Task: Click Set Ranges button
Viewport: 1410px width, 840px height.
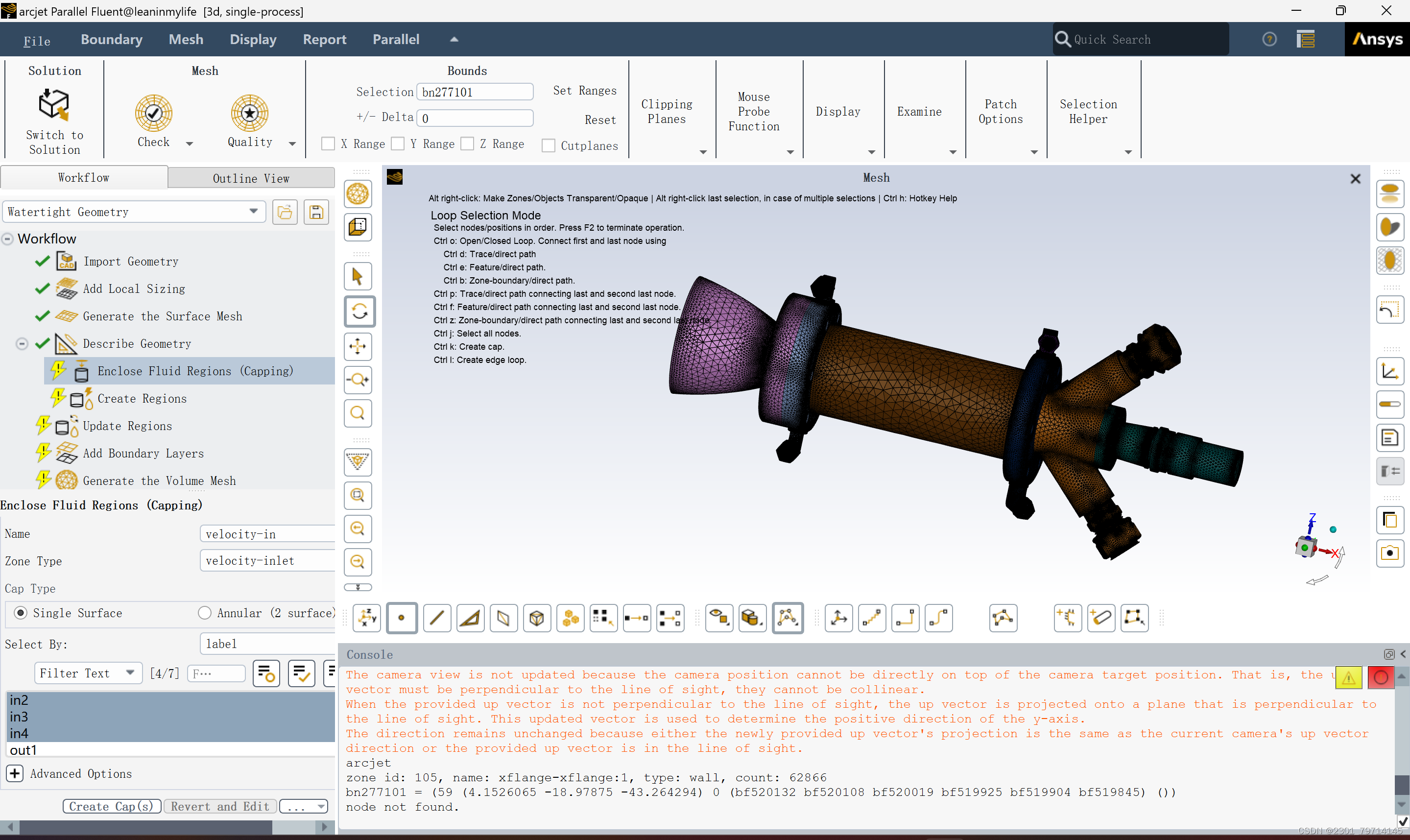Action: (x=584, y=91)
